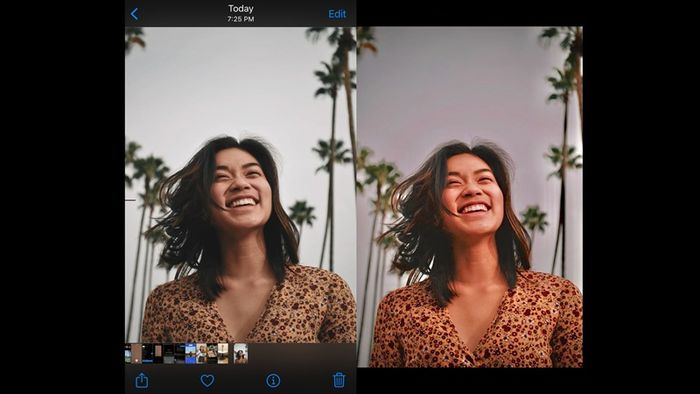Tap the original photo of smiling woman

click(241, 185)
